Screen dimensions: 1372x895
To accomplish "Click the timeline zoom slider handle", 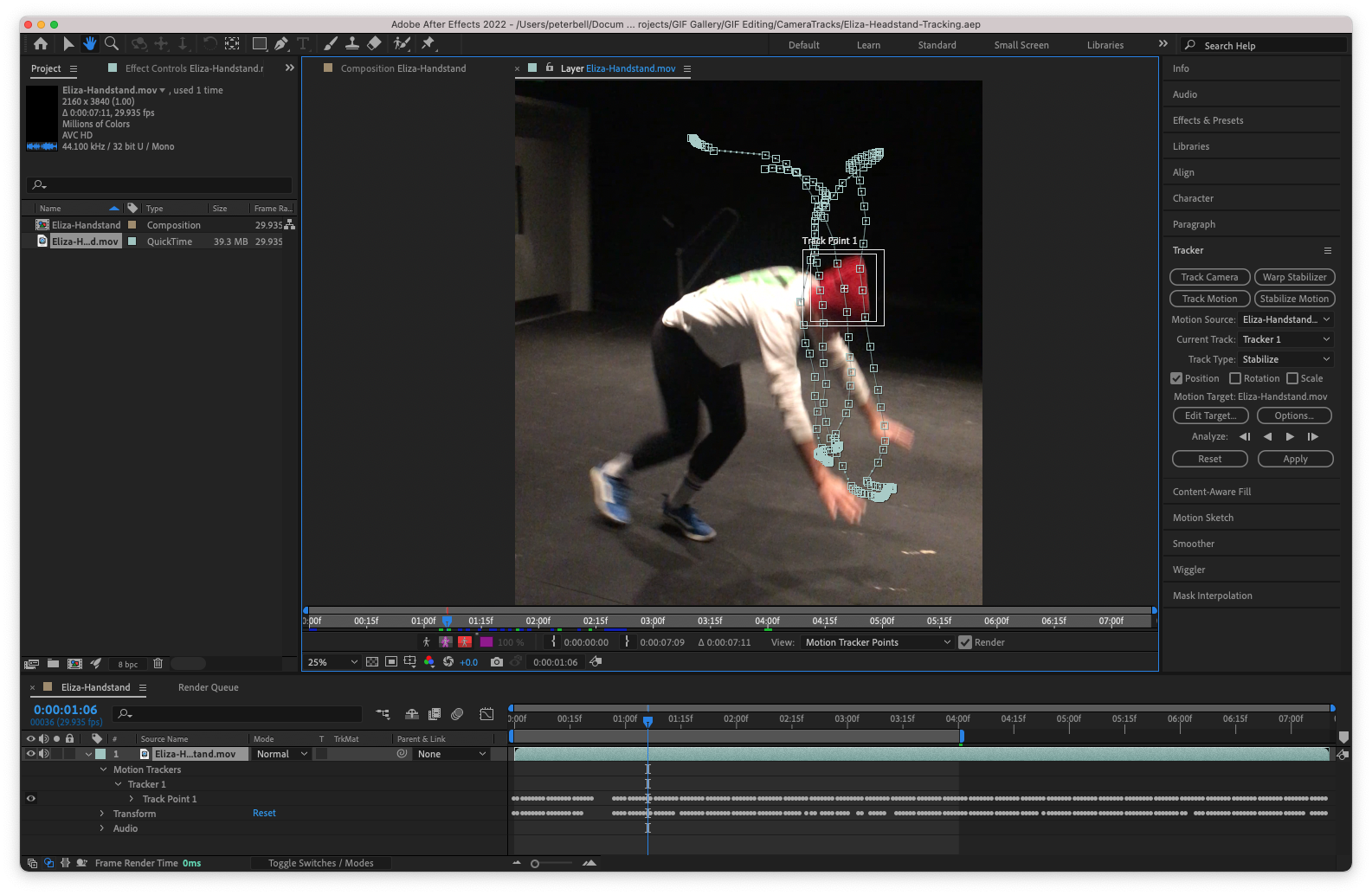I will tap(535, 864).
